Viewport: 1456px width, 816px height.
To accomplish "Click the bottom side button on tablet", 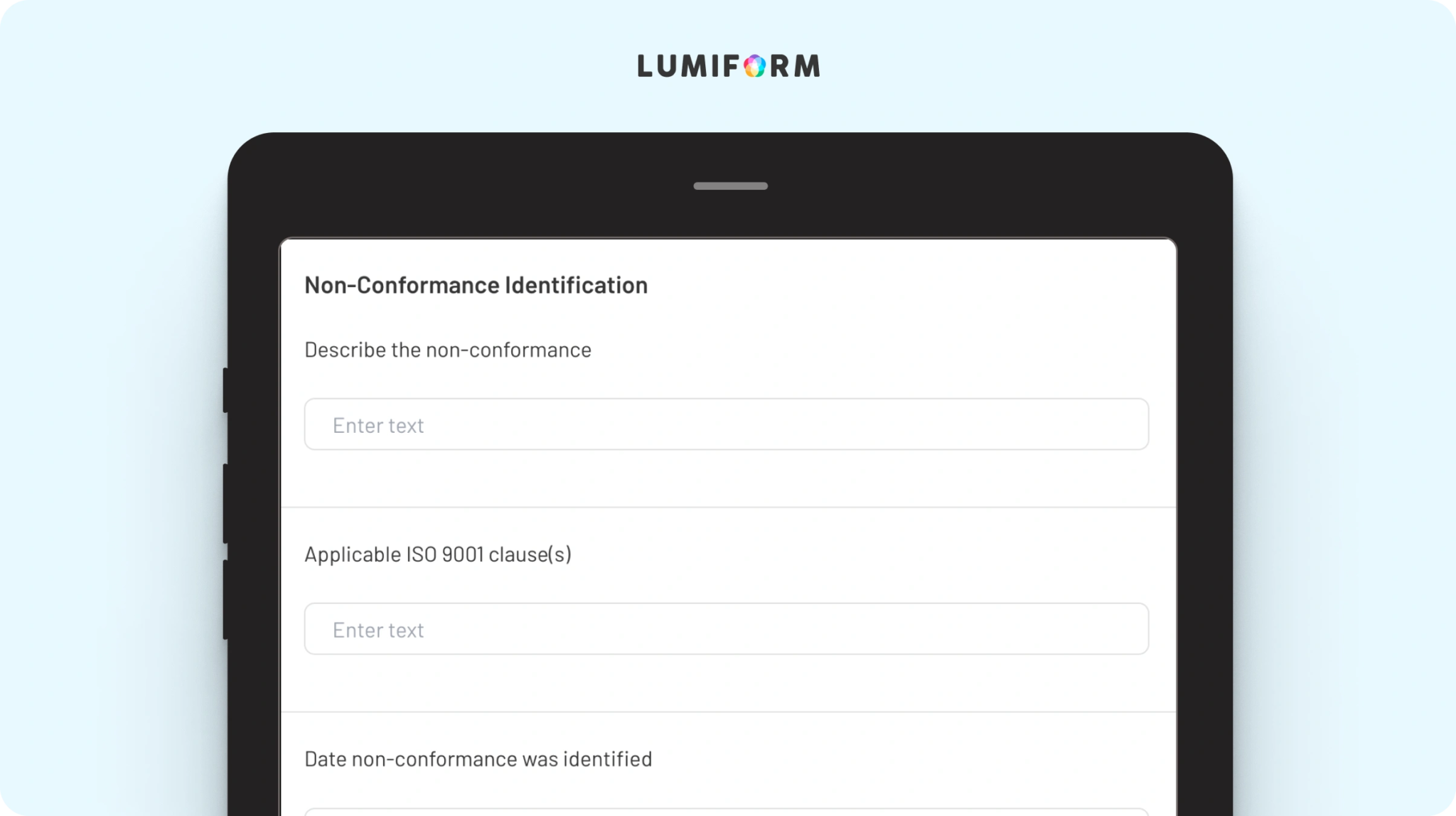I will tap(225, 600).
